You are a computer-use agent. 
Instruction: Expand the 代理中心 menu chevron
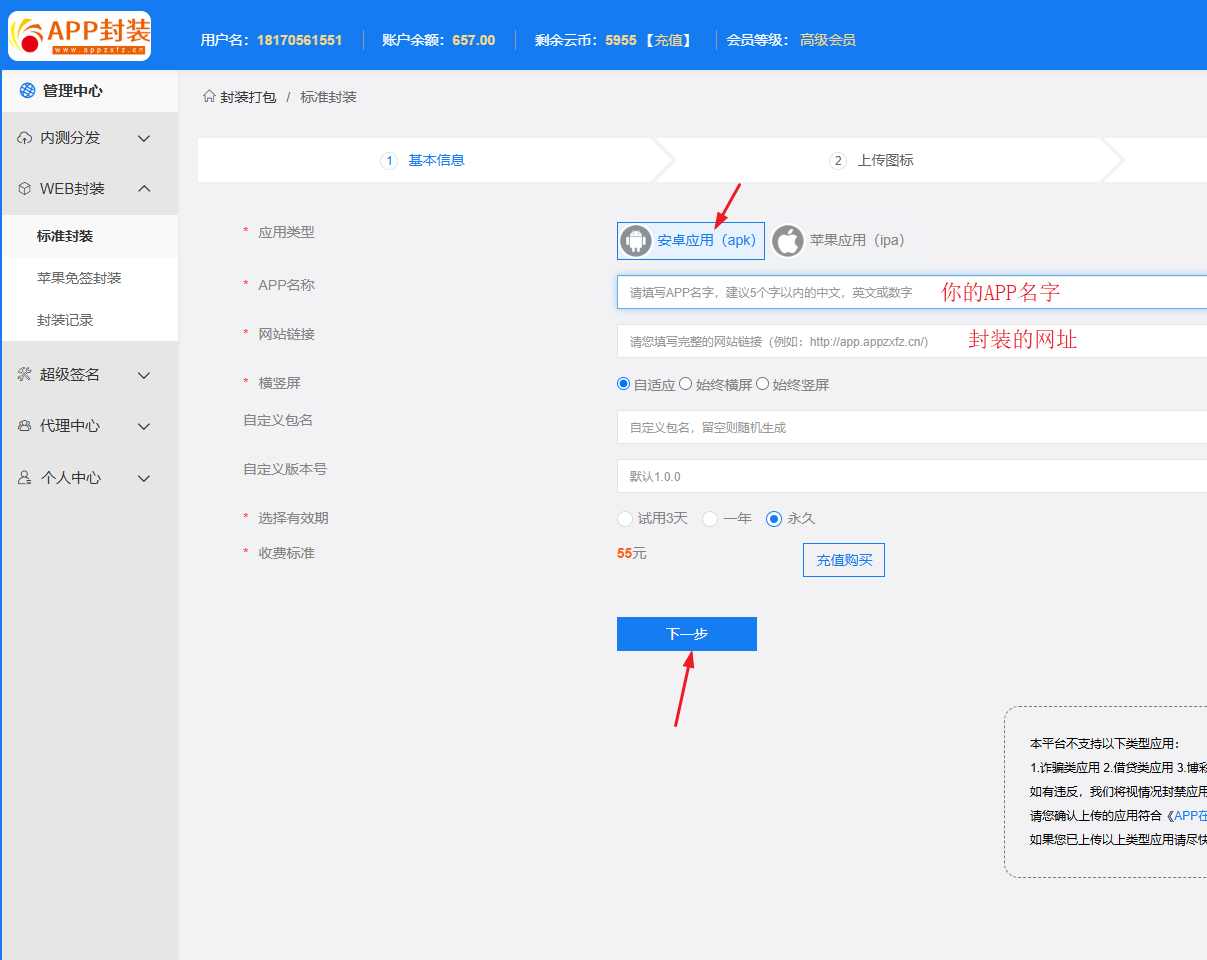pyautogui.click(x=144, y=426)
